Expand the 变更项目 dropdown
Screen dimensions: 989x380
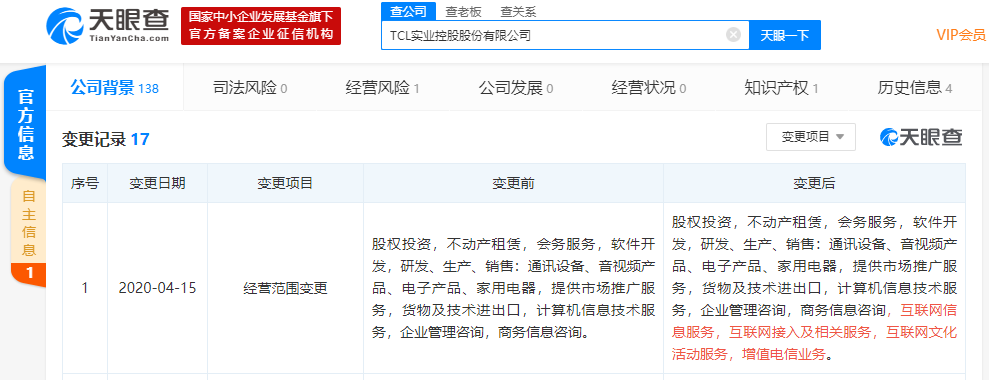(x=811, y=137)
